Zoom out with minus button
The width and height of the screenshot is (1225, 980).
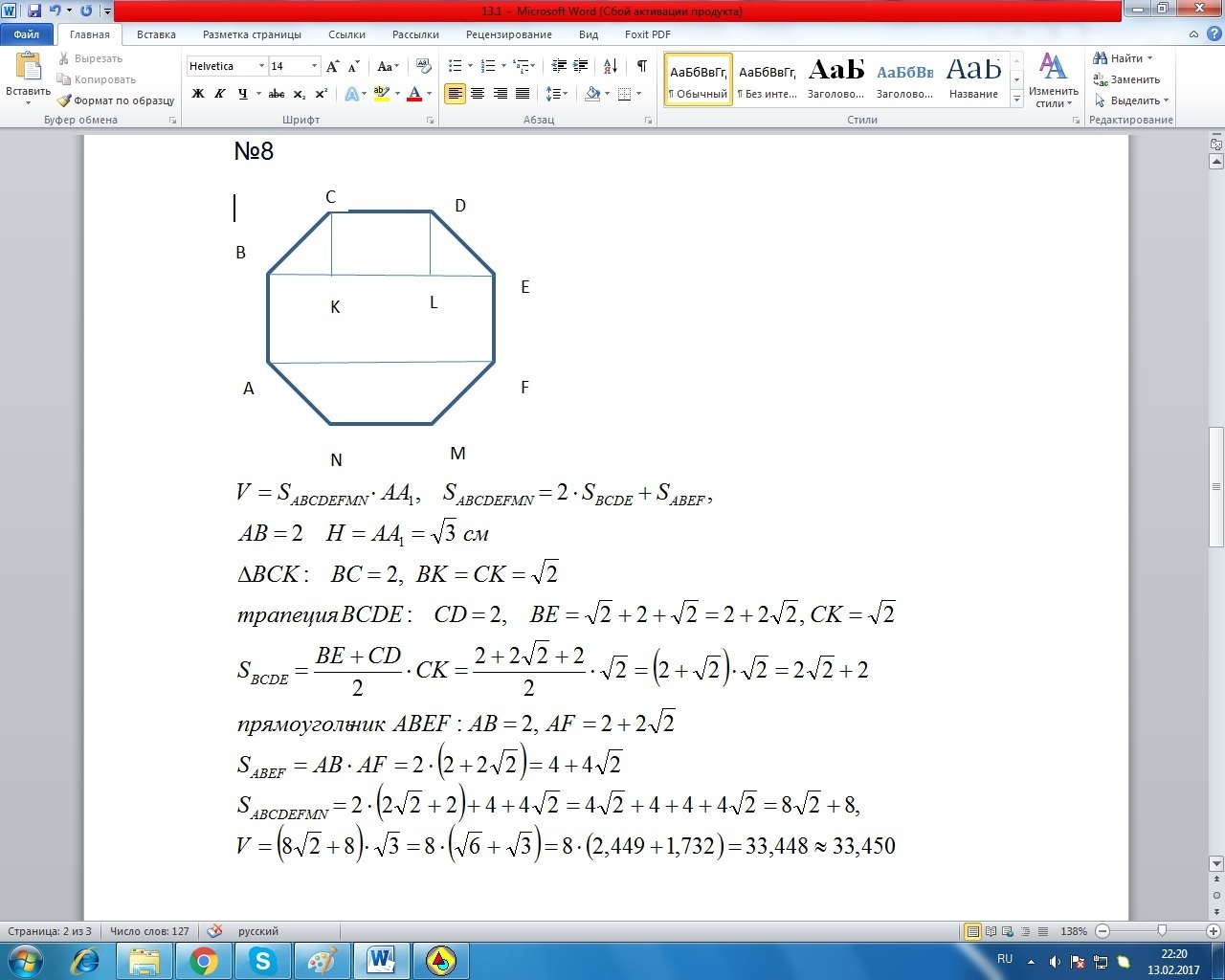coord(1102,931)
